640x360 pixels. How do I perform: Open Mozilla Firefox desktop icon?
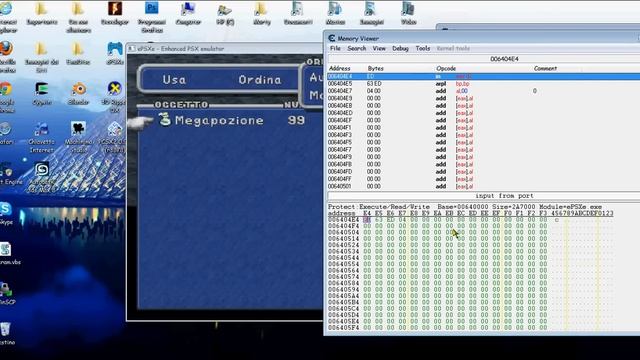pos(6,49)
